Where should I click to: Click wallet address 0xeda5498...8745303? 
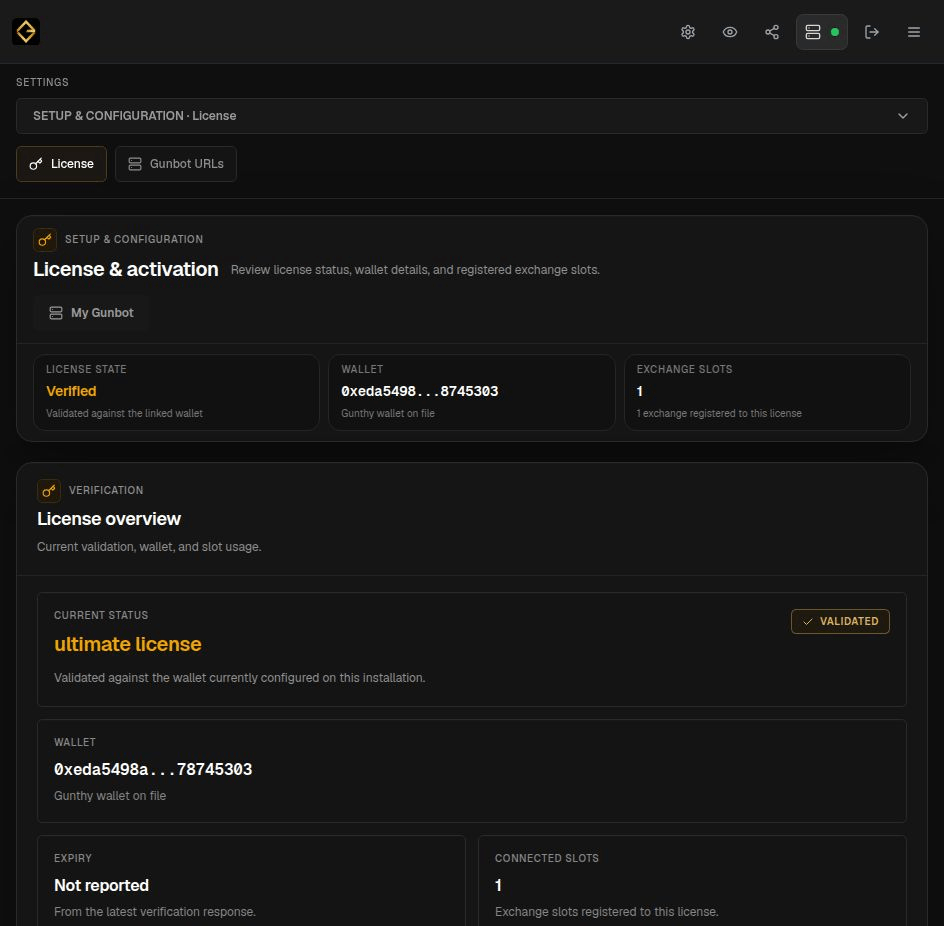(420, 391)
